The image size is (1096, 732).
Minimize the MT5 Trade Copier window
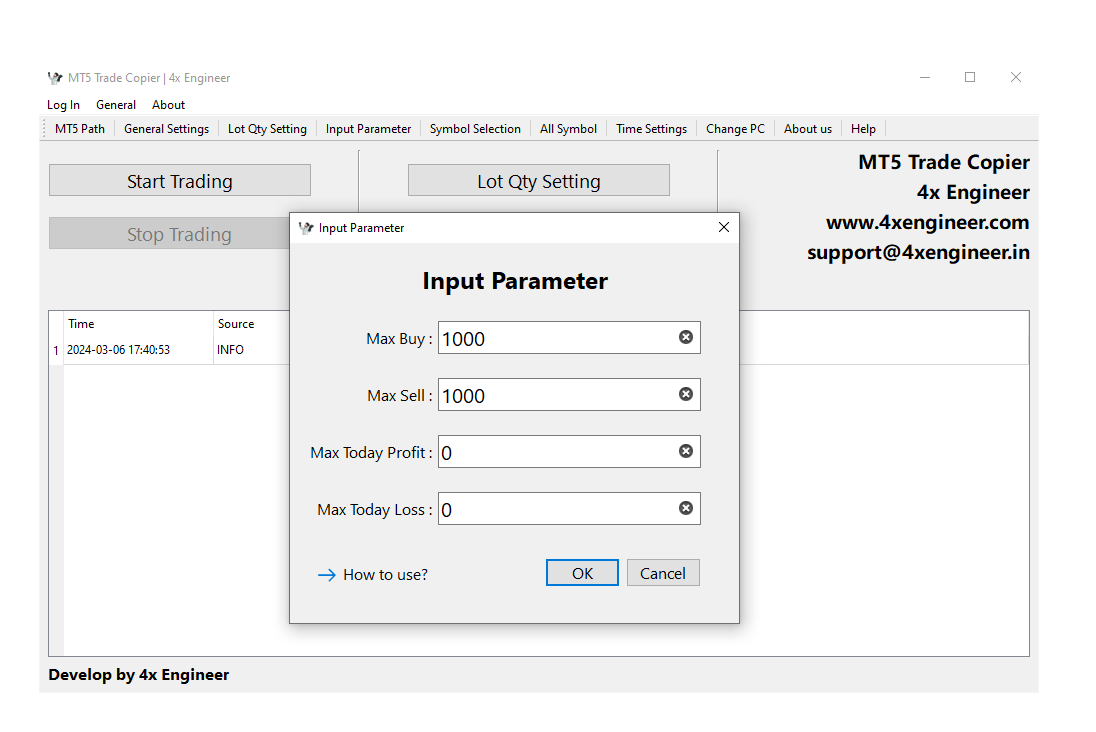coord(925,78)
